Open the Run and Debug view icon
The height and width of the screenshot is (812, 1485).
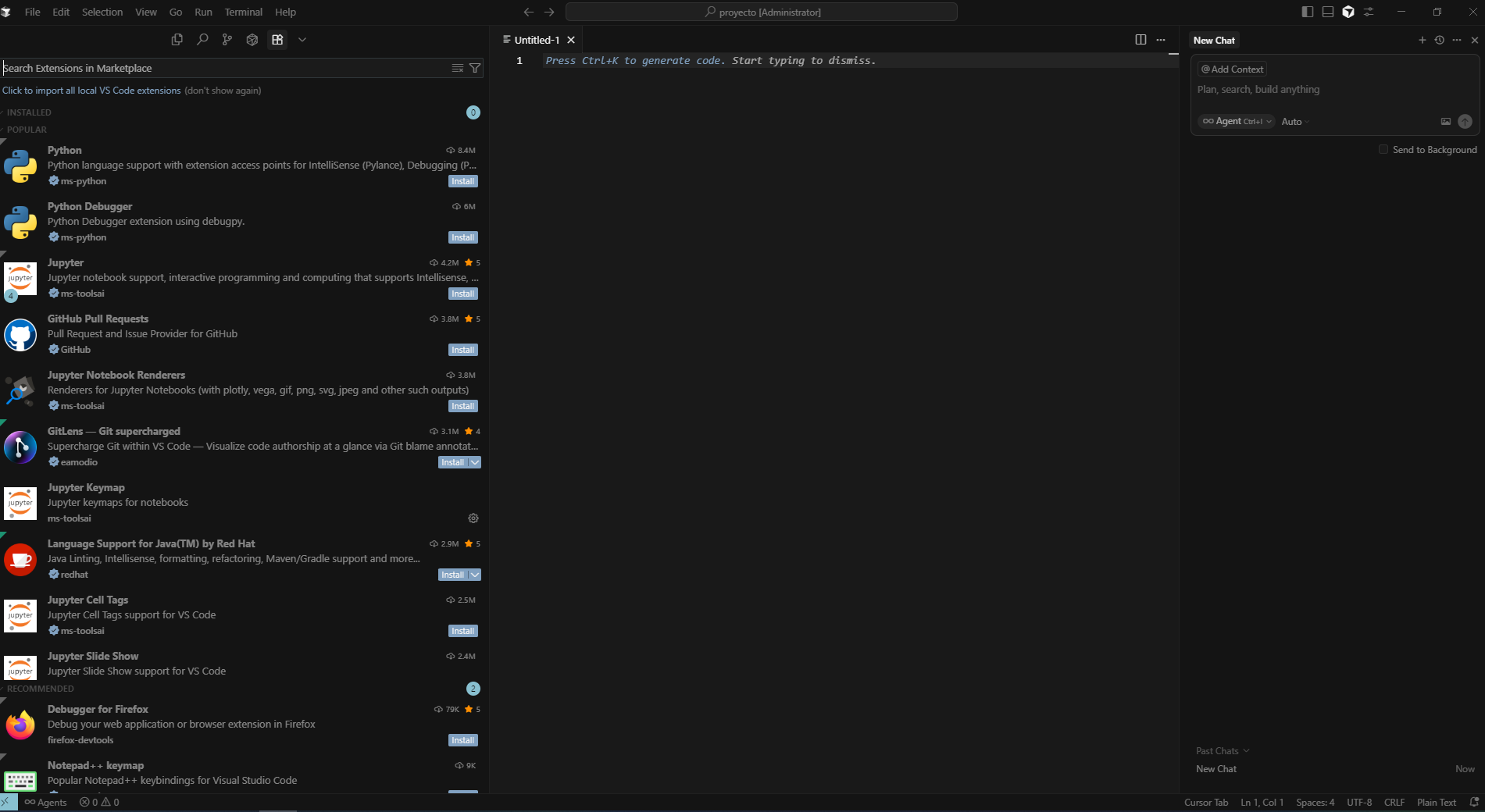click(x=252, y=40)
